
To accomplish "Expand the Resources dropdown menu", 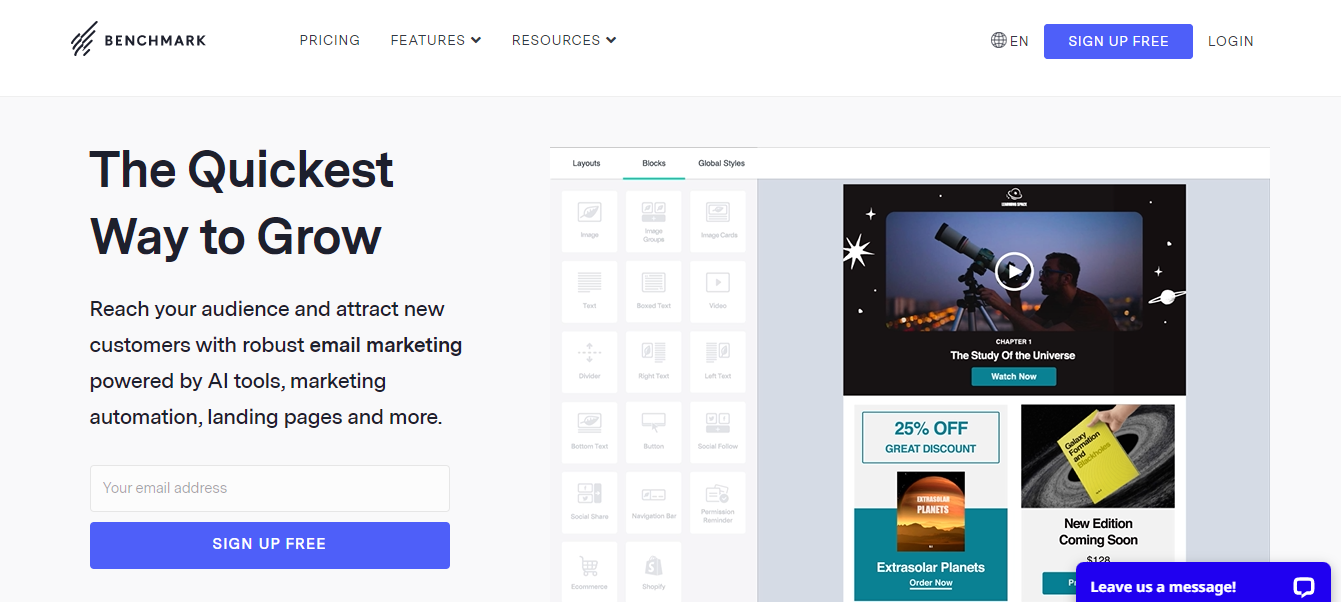I will tap(563, 40).
